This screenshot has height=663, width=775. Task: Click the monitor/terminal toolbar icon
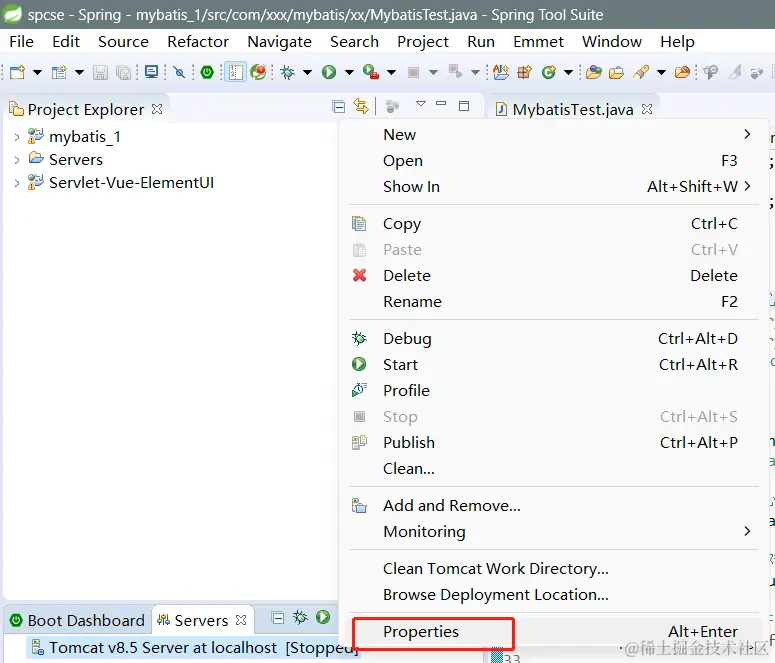151,72
